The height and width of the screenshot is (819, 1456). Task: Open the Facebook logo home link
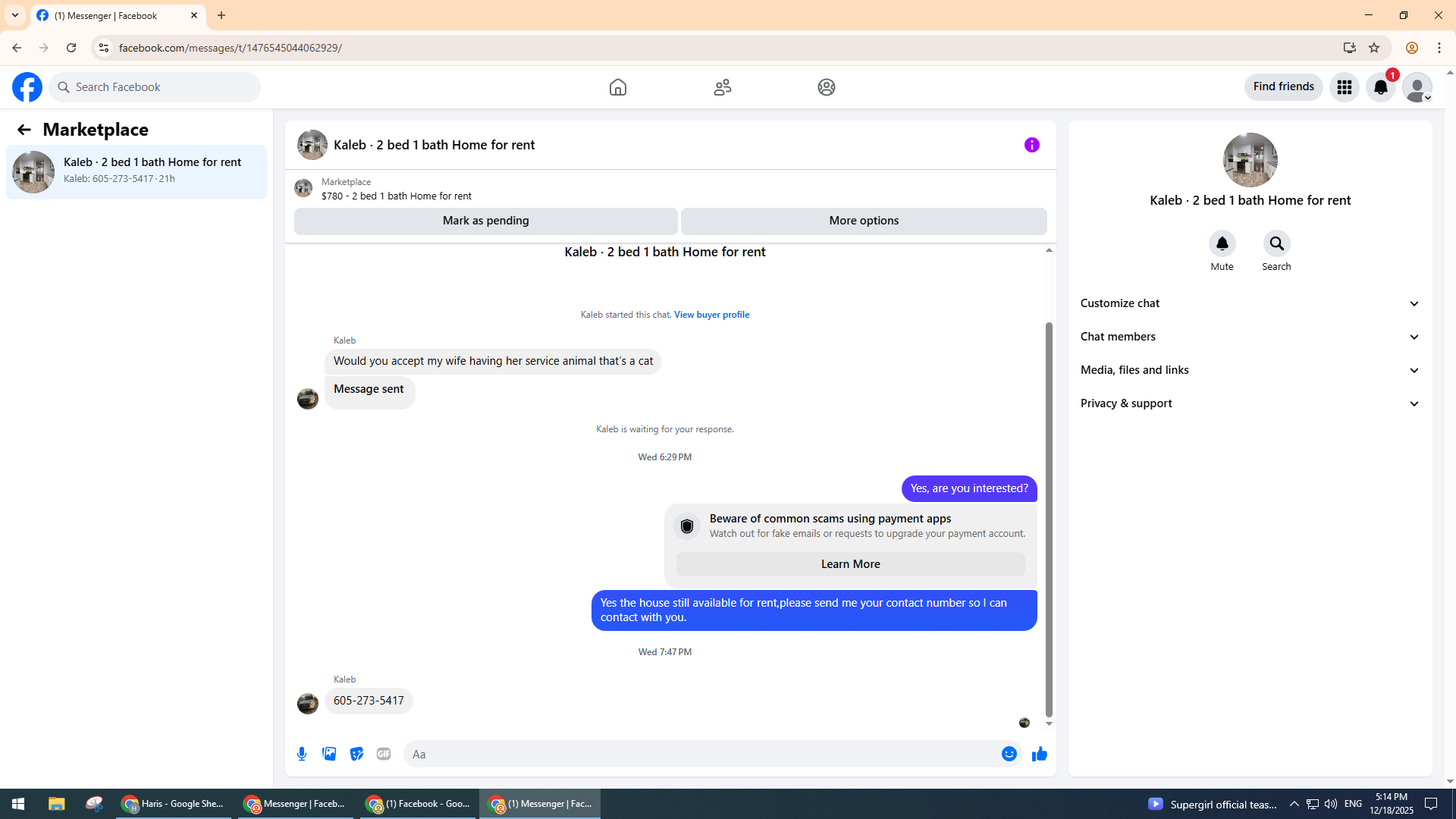click(27, 87)
